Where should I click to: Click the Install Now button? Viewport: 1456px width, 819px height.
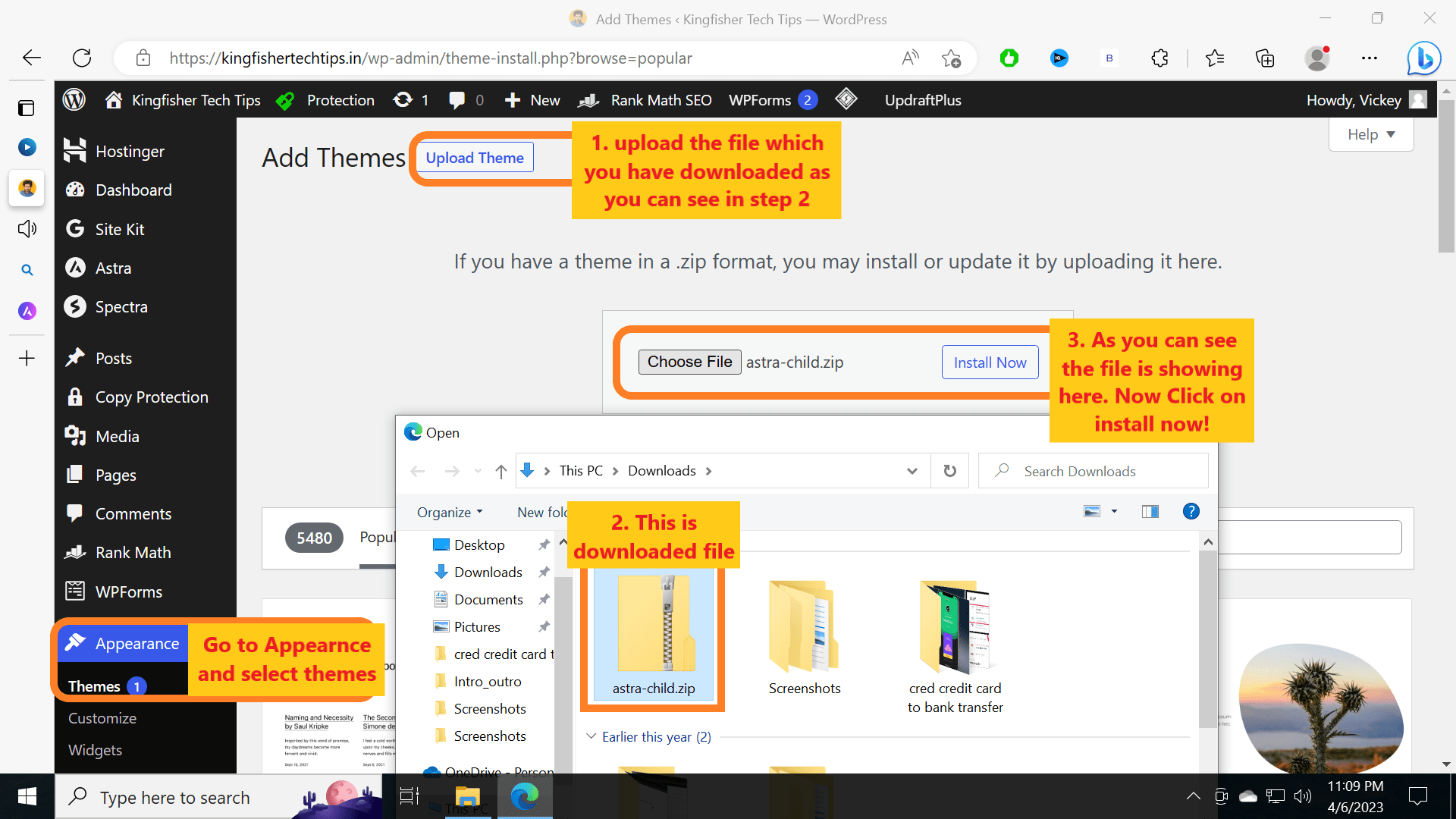tap(990, 362)
